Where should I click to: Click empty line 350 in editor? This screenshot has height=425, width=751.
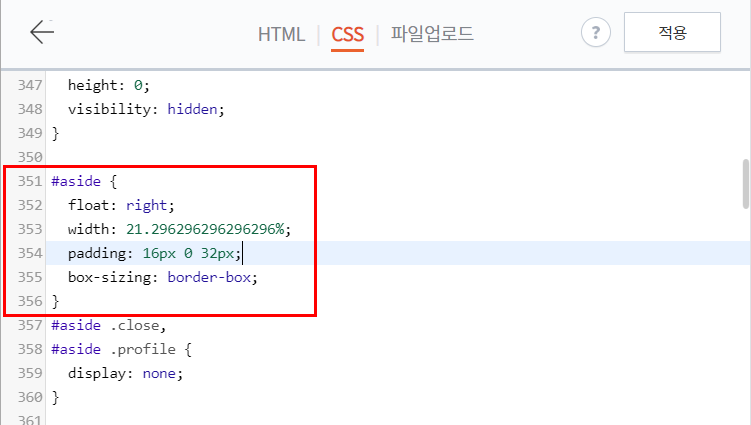(x=398, y=157)
